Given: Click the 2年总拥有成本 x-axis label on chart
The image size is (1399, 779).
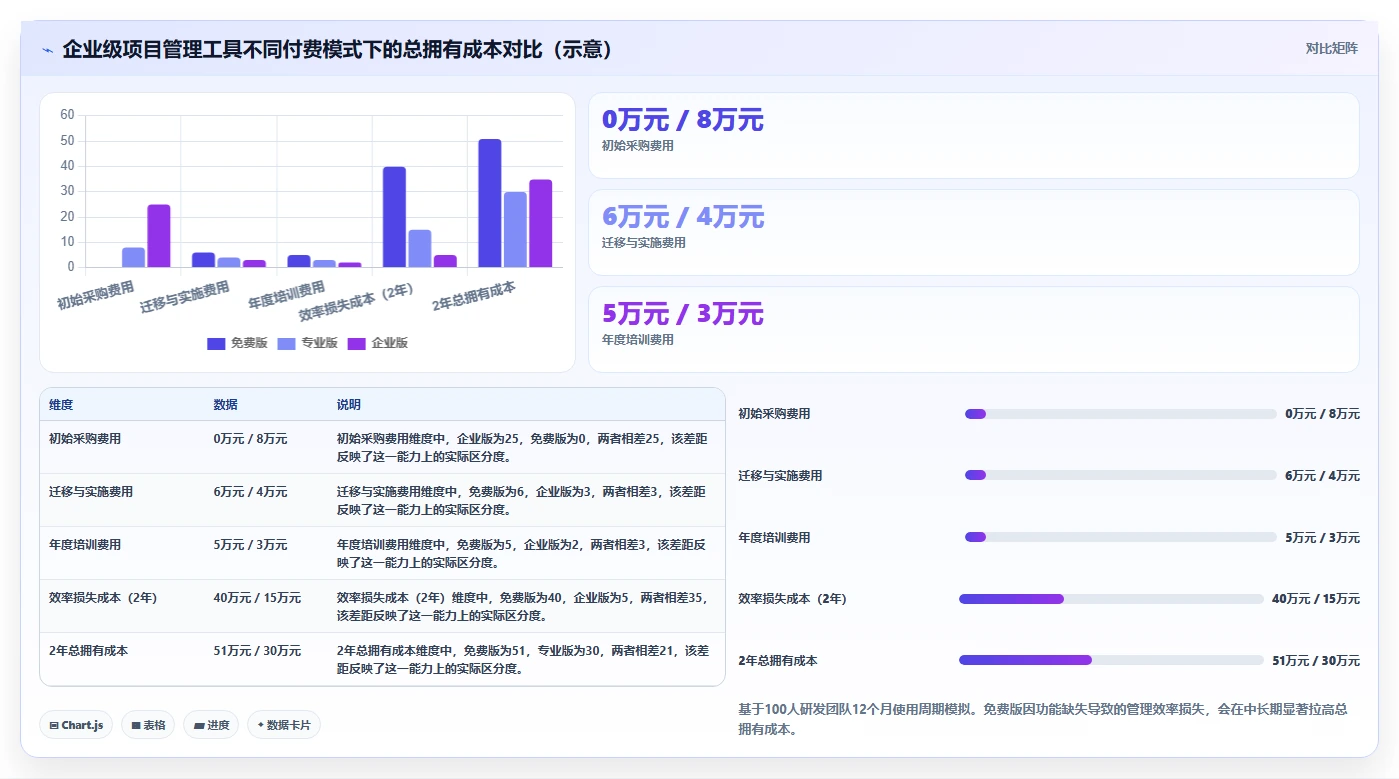Looking at the screenshot, I should tap(474, 296).
